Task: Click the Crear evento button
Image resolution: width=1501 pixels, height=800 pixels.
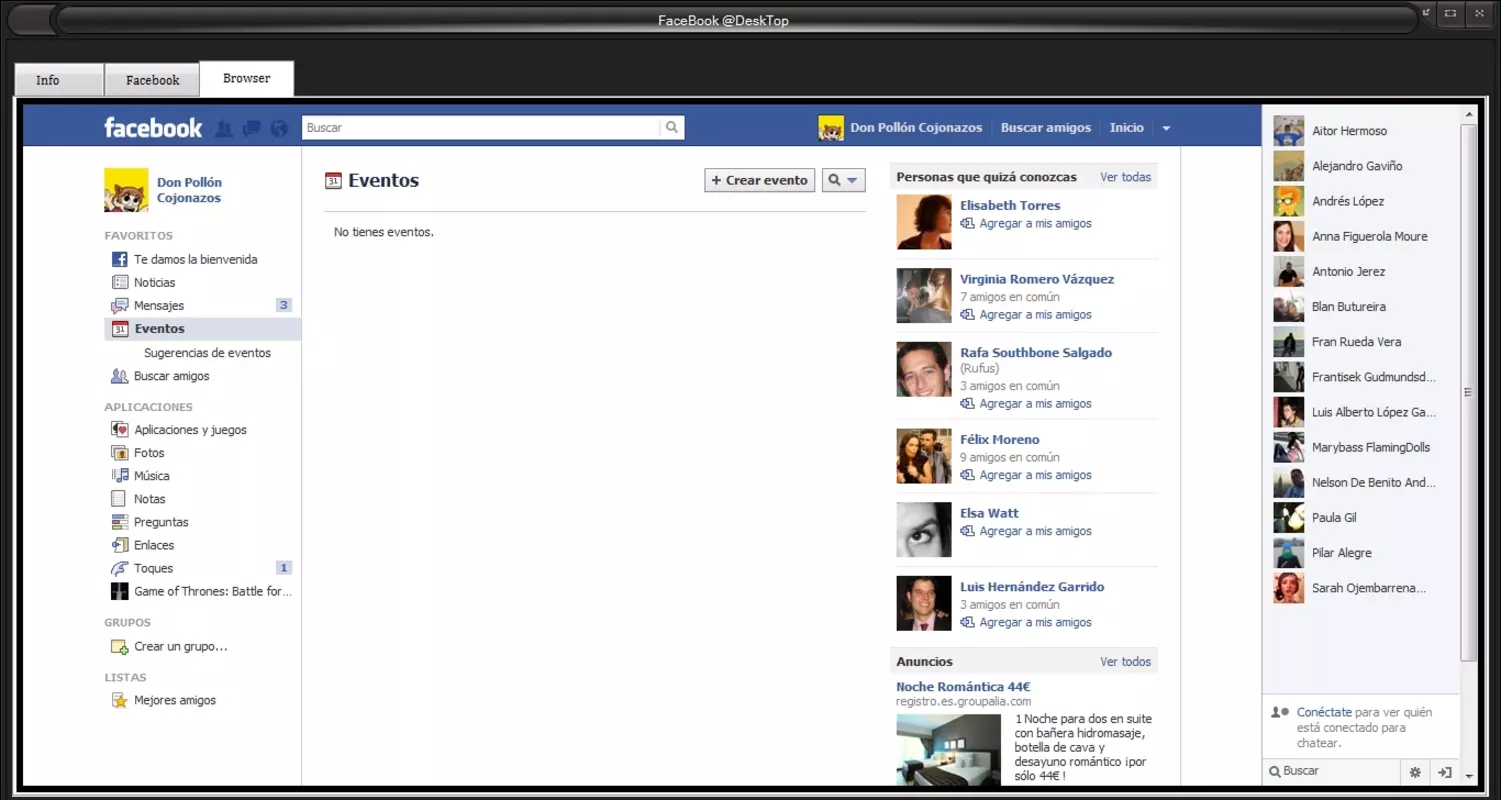Action: [760, 181]
